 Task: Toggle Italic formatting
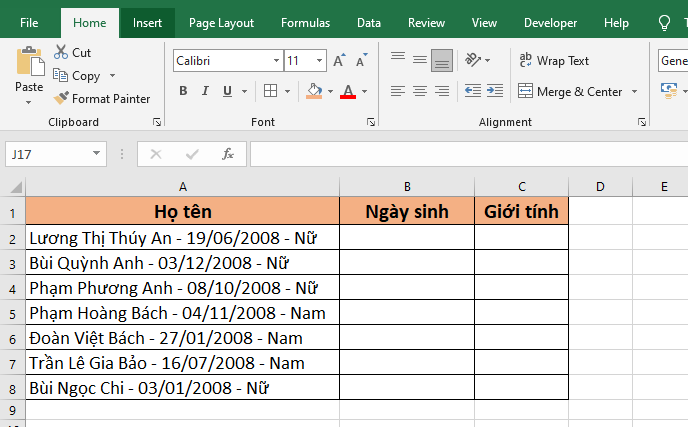(206, 91)
